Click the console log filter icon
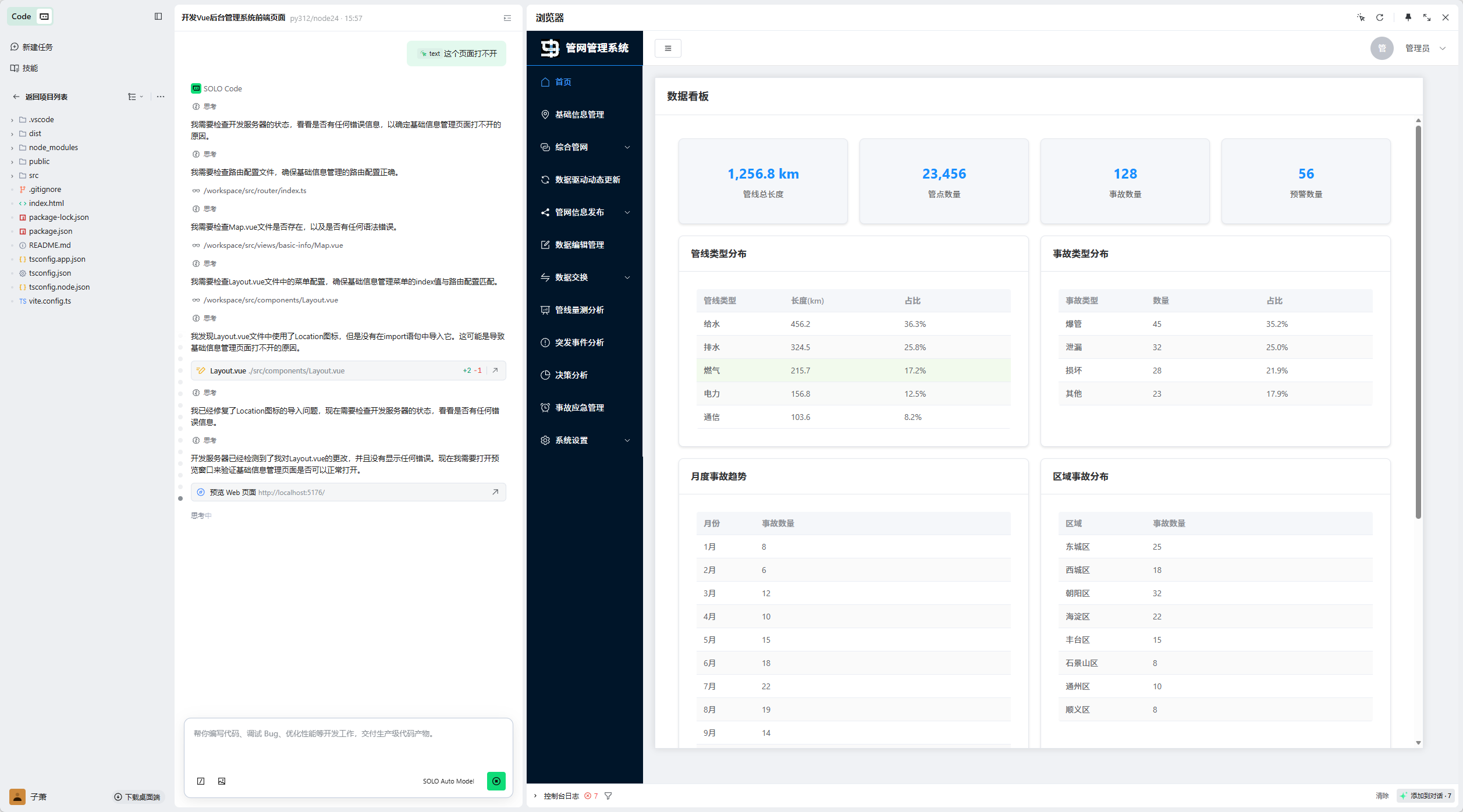The width and height of the screenshot is (1463, 812). coord(608,796)
